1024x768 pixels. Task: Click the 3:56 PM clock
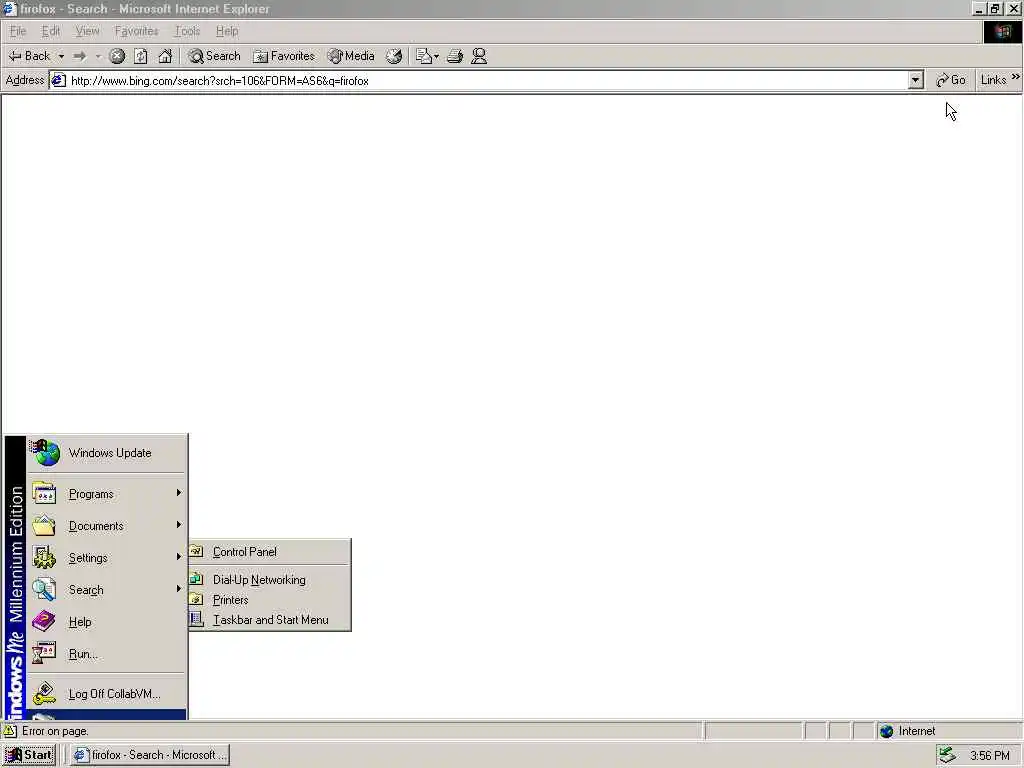989,756
